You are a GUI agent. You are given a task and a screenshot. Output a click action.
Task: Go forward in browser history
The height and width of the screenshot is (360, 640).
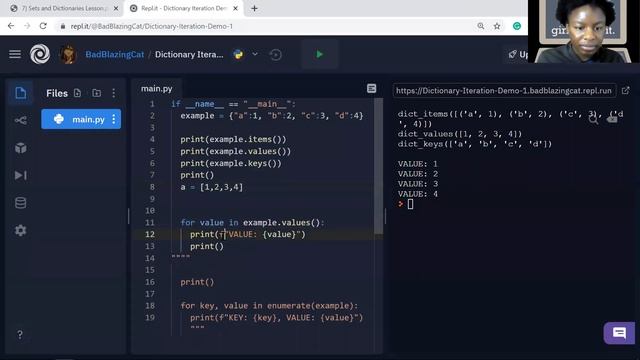click(27, 26)
